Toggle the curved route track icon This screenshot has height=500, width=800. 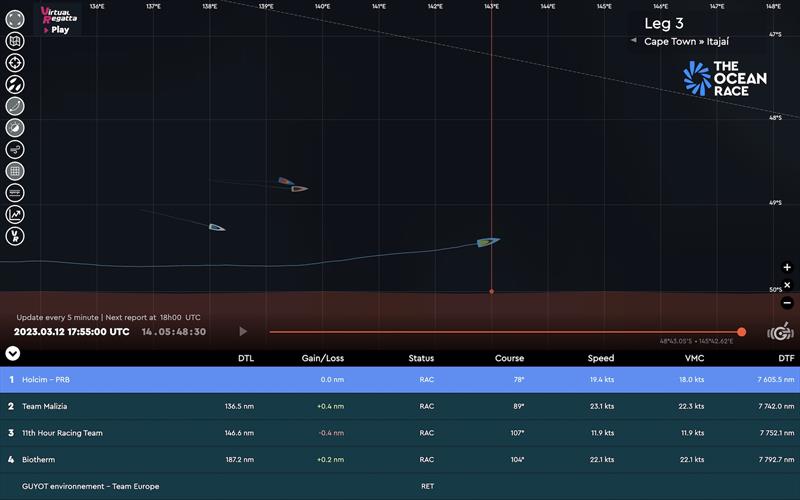coord(15,106)
